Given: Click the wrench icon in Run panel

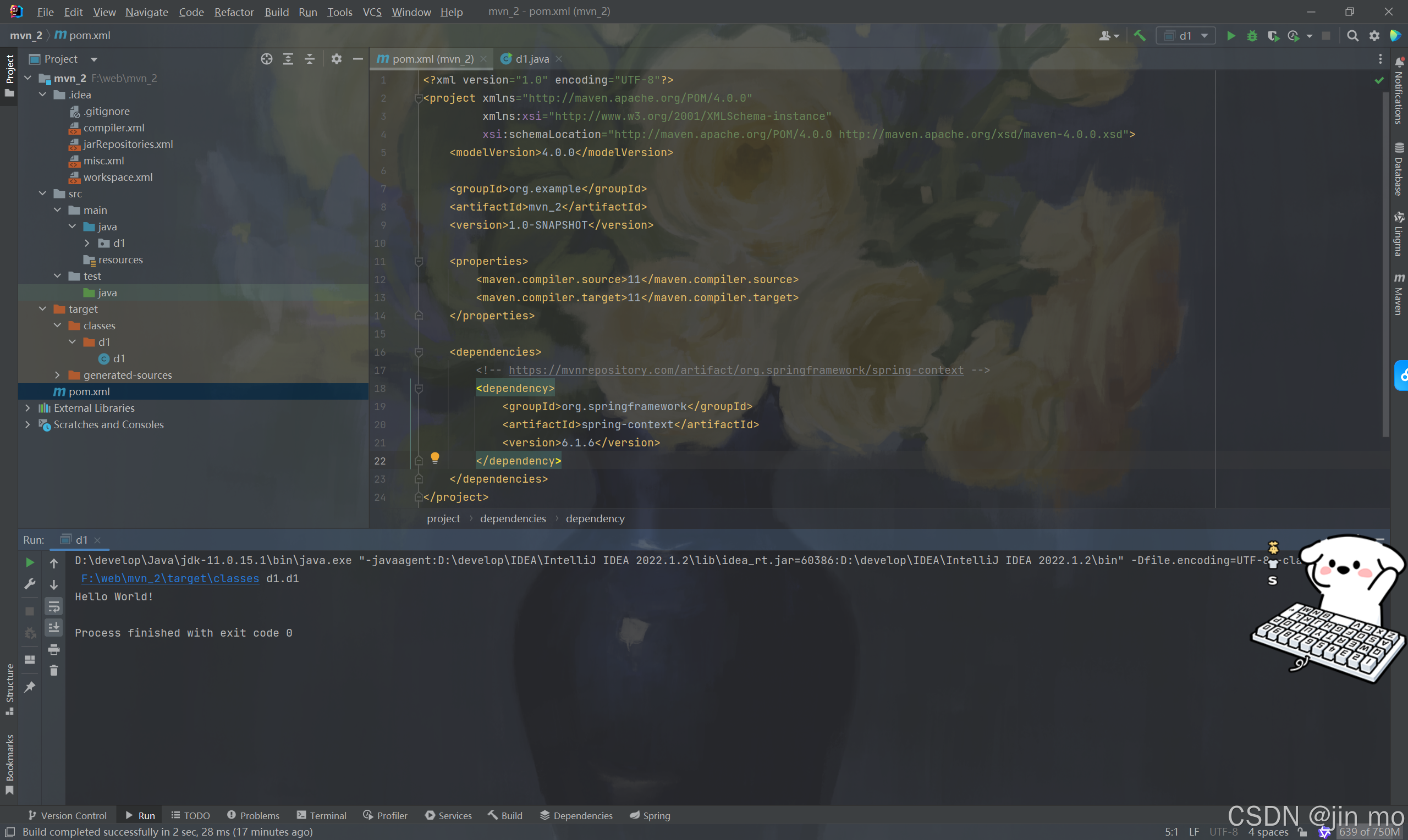Looking at the screenshot, I should point(30,584).
